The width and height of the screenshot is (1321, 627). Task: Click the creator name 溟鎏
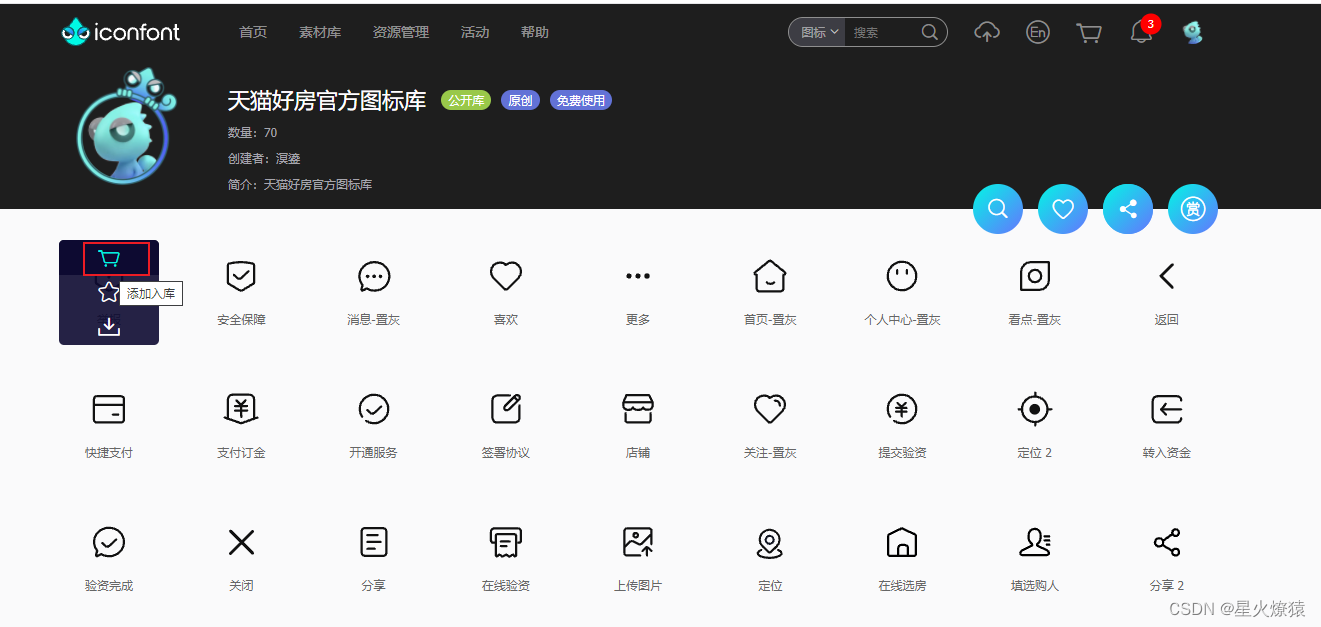288,158
